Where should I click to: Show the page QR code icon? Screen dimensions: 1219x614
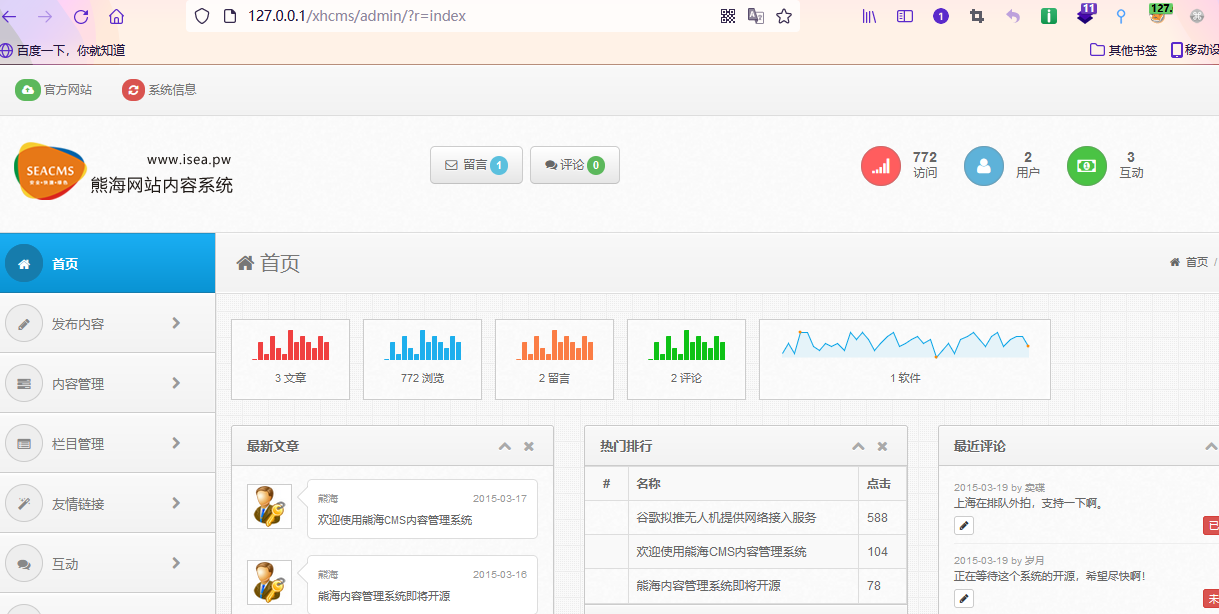click(x=728, y=16)
